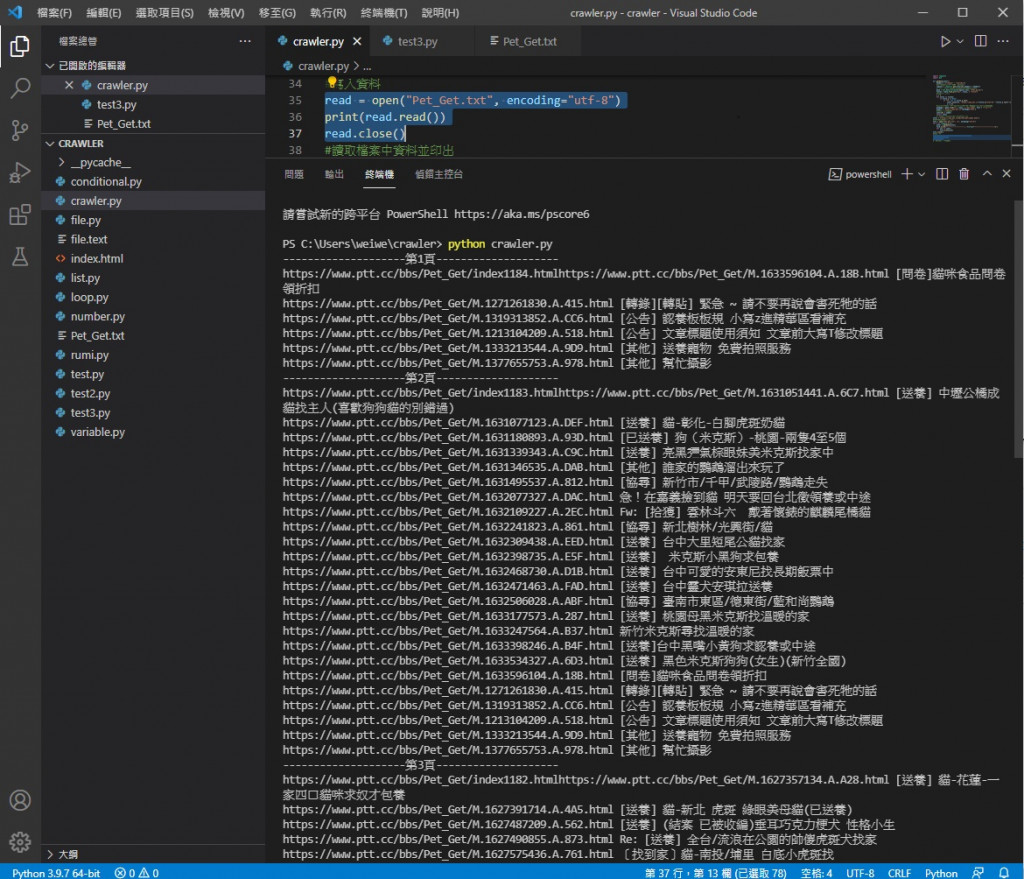Switch to the Output panel tab

coord(334,174)
